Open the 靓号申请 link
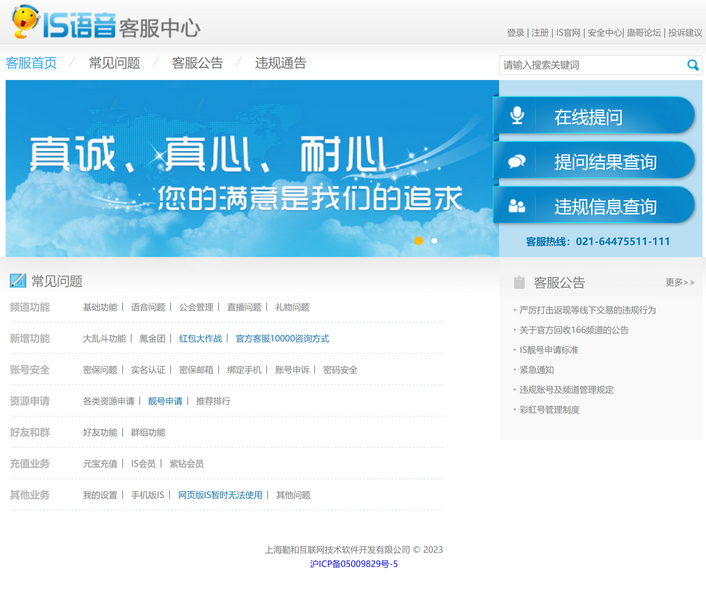 point(165,401)
